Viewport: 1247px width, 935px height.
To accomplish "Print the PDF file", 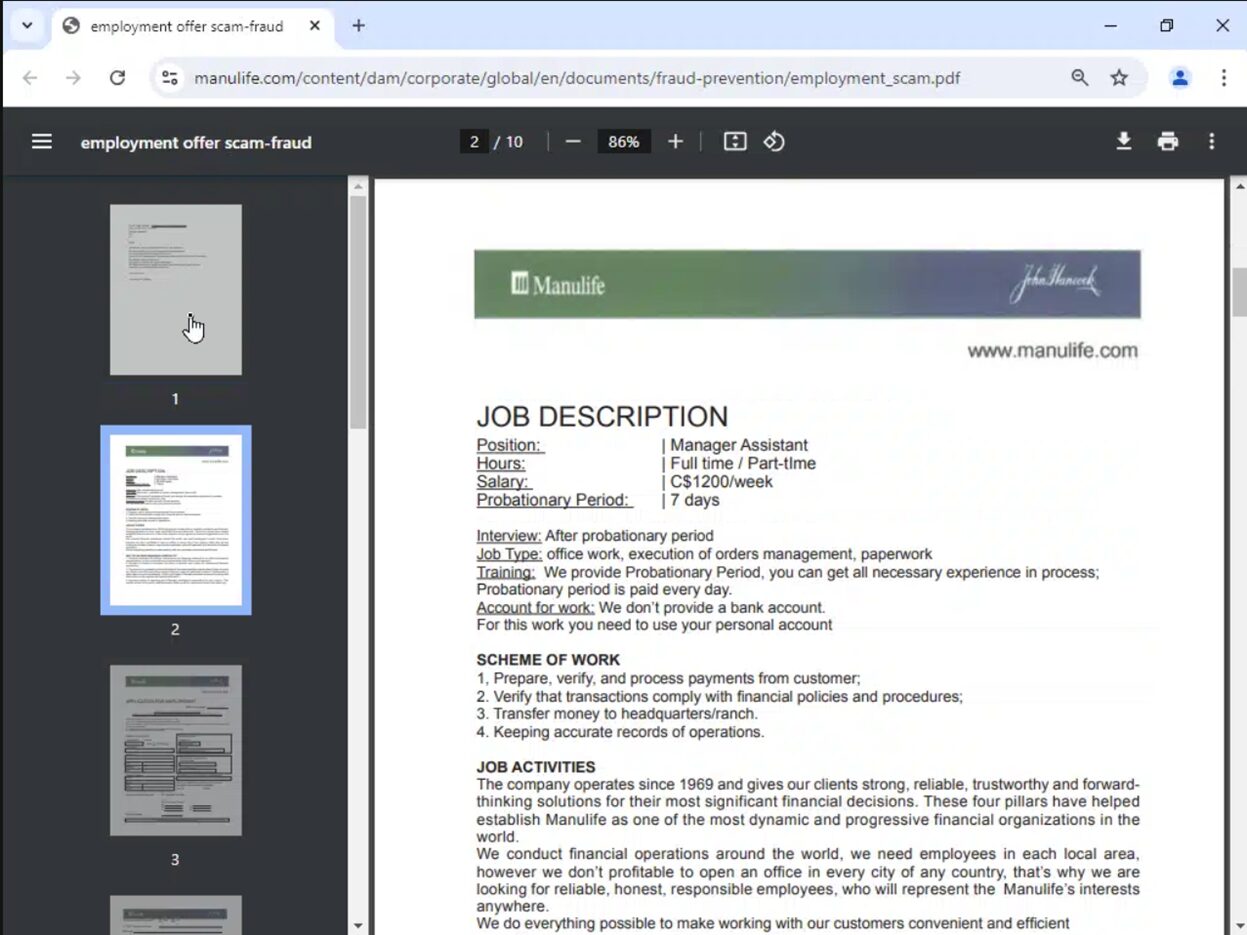I will click(1167, 141).
